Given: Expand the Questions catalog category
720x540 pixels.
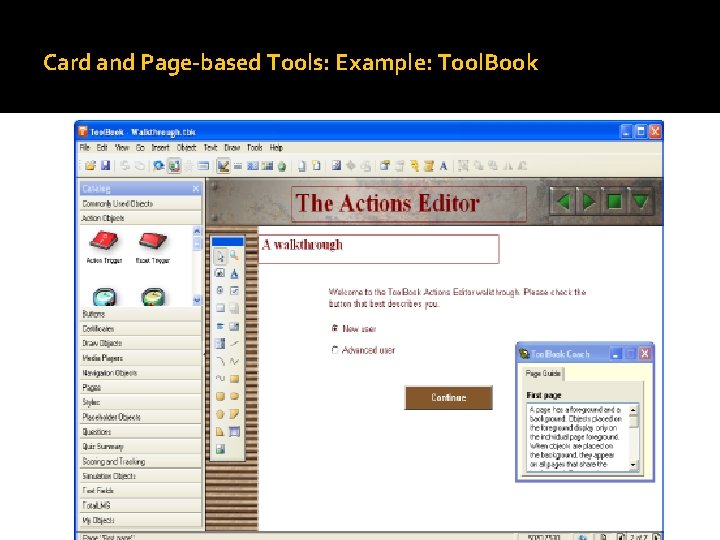Looking at the screenshot, I should point(141,432).
